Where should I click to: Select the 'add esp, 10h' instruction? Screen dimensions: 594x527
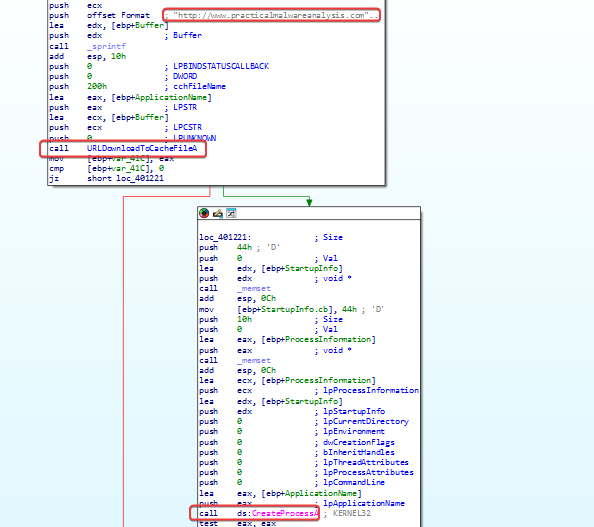(88, 56)
